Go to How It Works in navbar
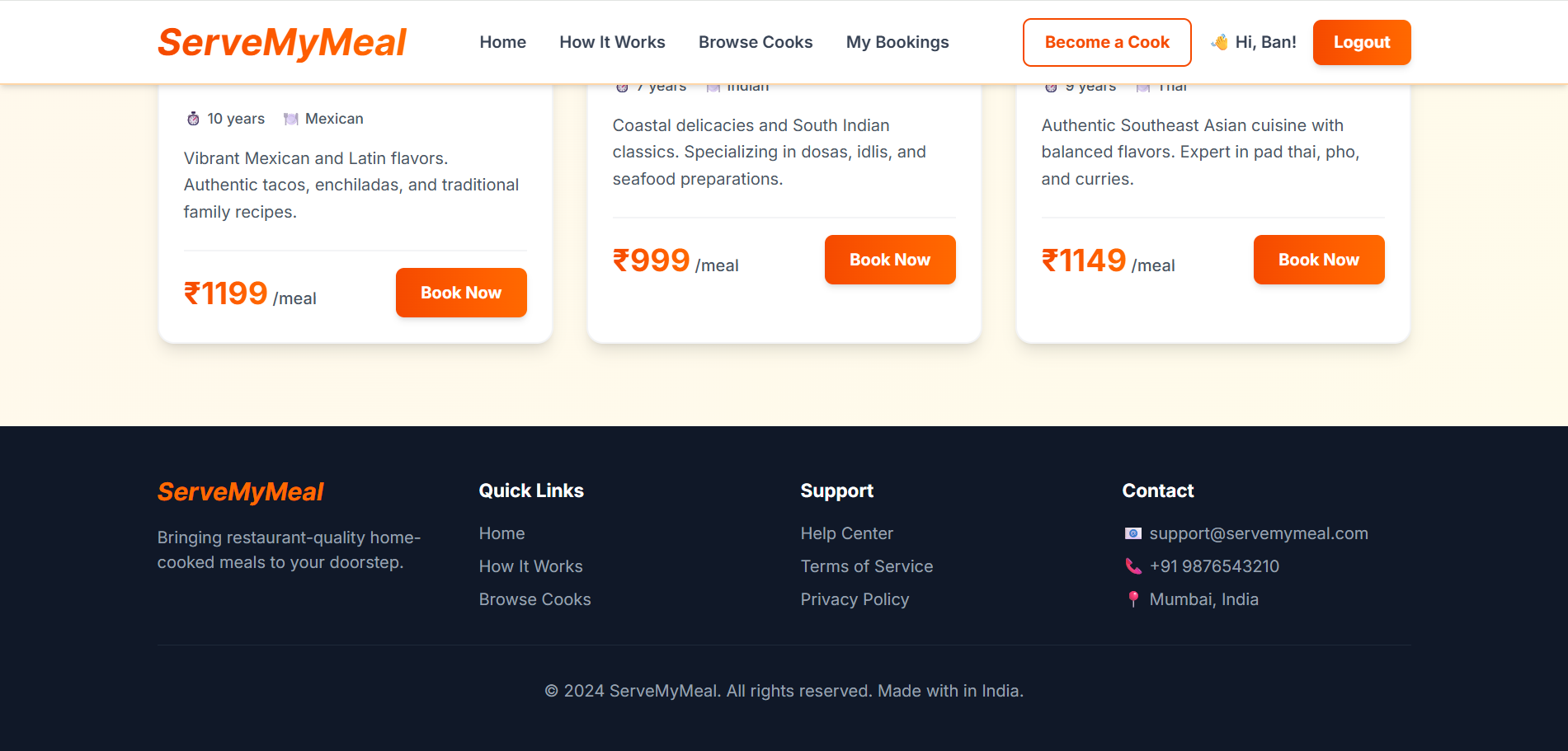This screenshot has height=751, width=1568. (x=612, y=42)
